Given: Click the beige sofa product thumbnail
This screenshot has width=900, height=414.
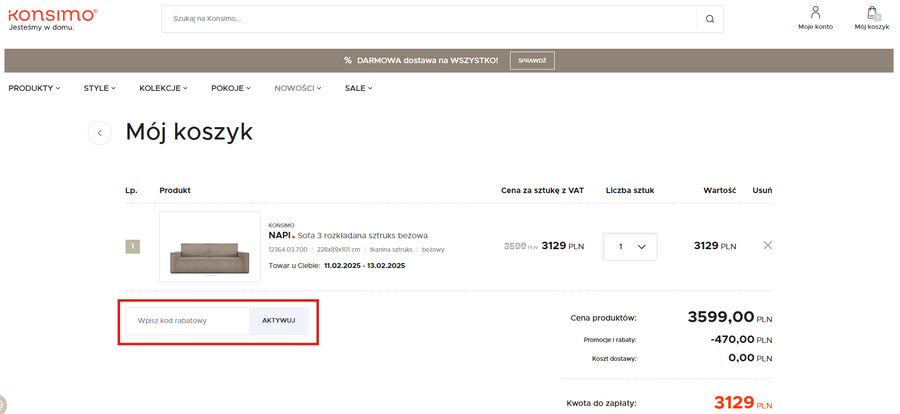Looking at the screenshot, I should click(x=209, y=247).
